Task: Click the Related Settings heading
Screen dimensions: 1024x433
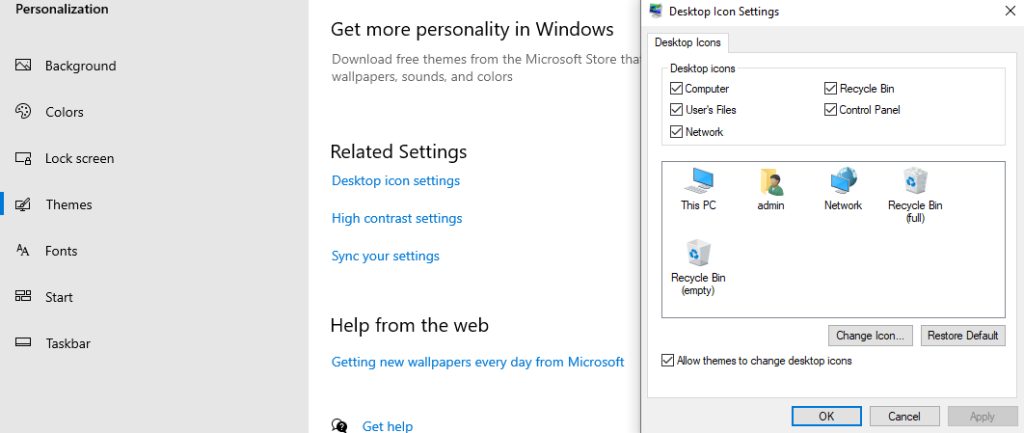Action: (x=398, y=152)
